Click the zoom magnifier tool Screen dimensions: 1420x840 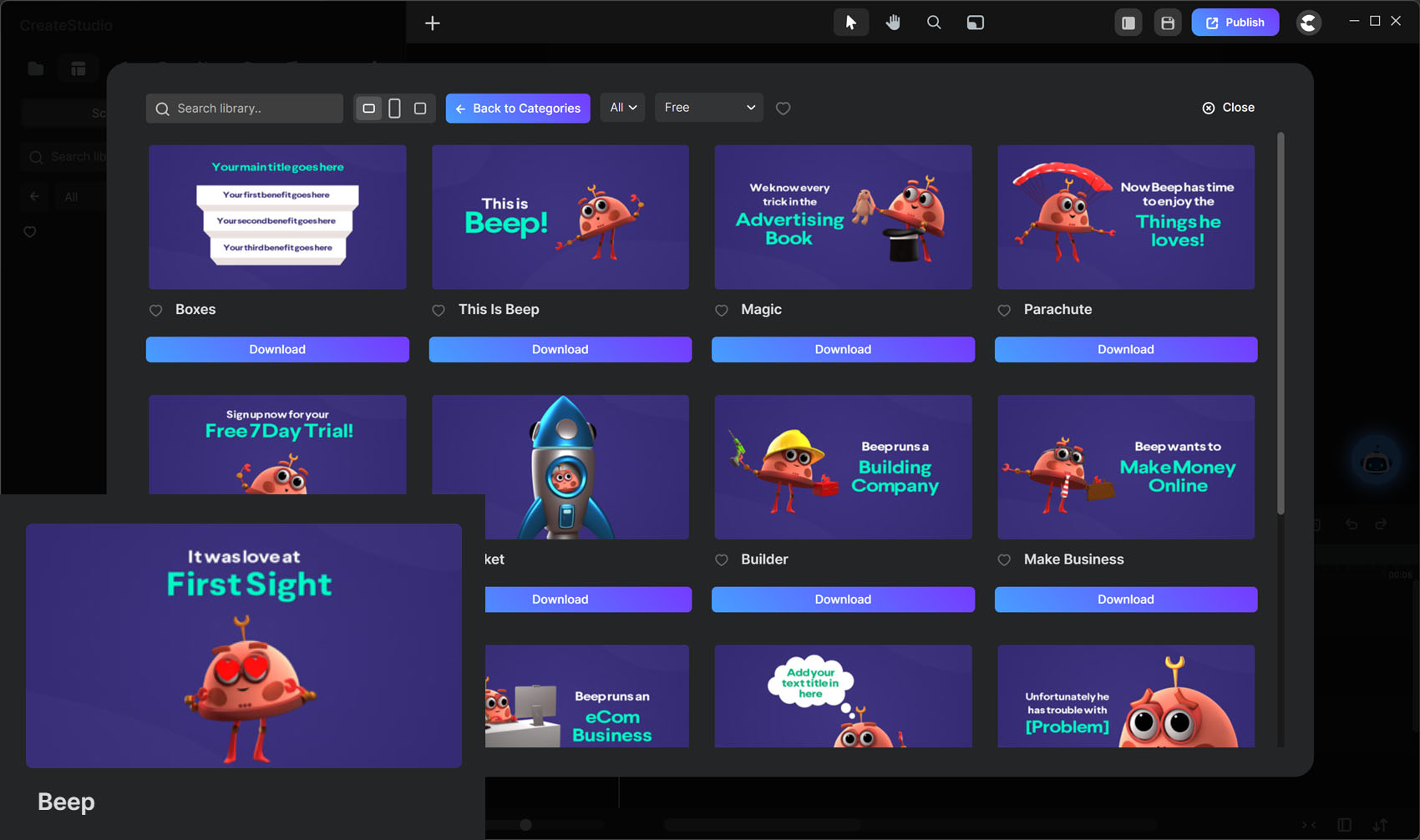point(934,23)
